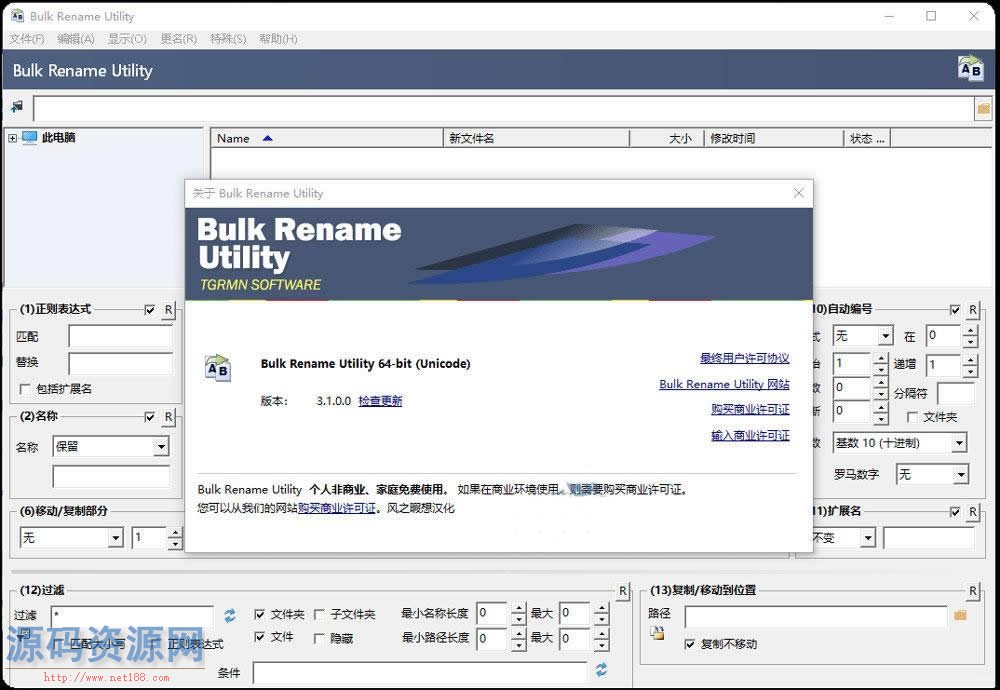Image resolution: width=1000 pixels, height=690 pixels.
Task: Toggle the (1)正则表达式 enable checkbox
Action: pos(150,310)
